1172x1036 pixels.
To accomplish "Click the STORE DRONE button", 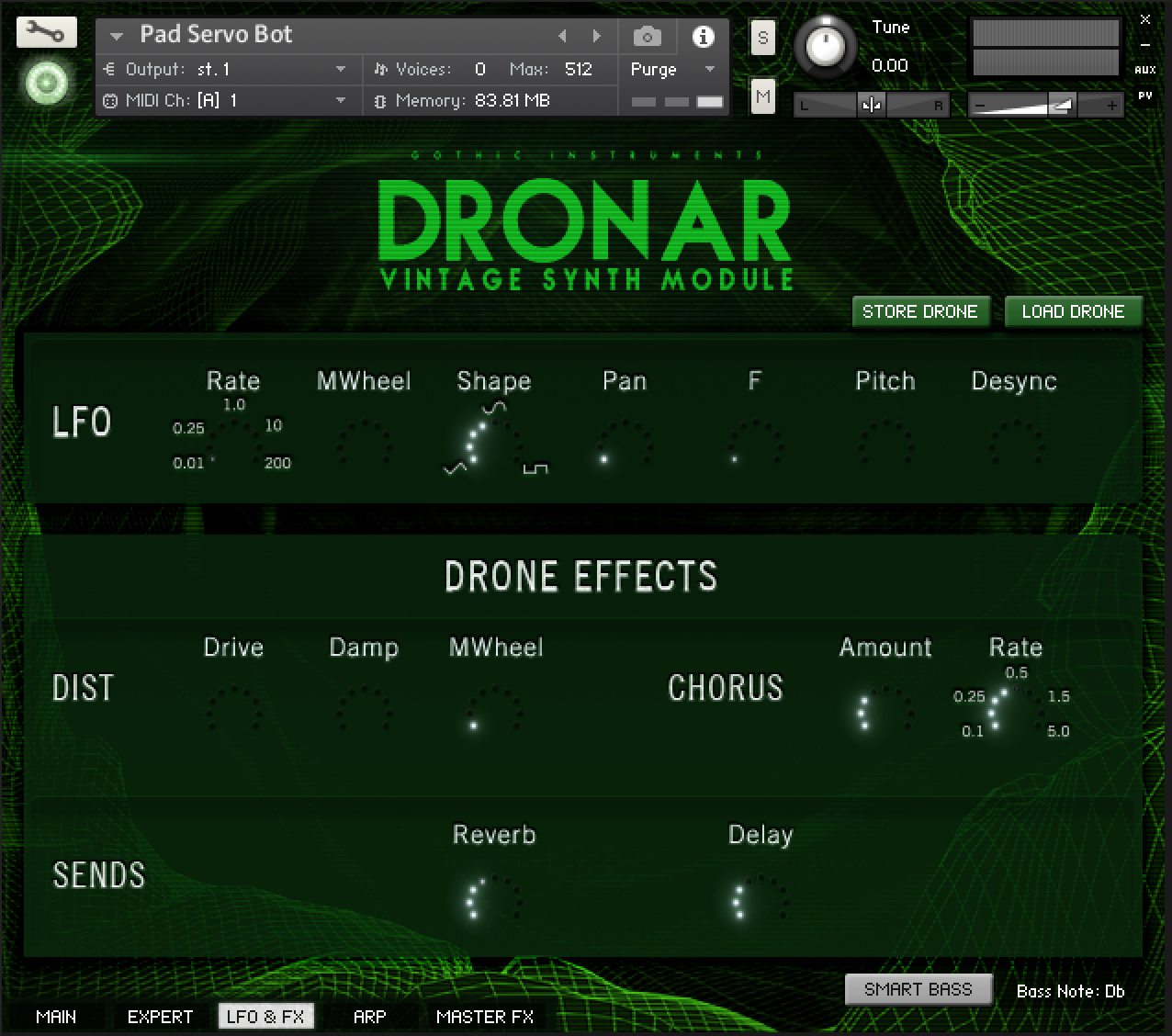I will click(x=919, y=311).
